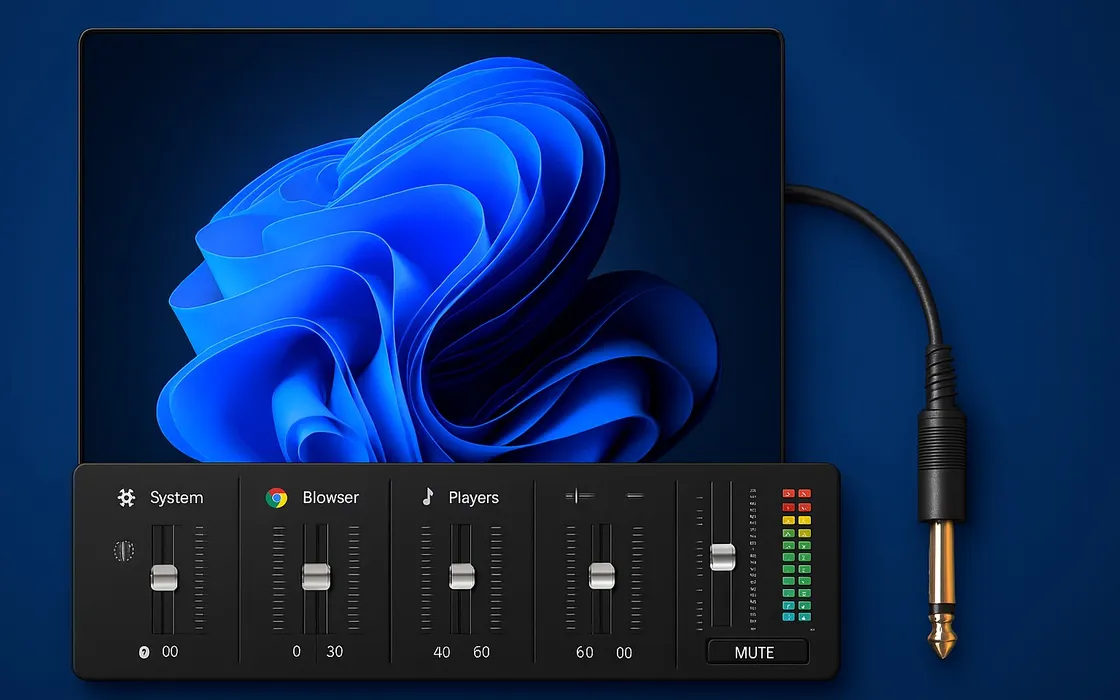Image resolution: width=1120 pixels, height=700 pixels.
Task: Click the System volume fader handle
Action: click(x=163, y=576)
